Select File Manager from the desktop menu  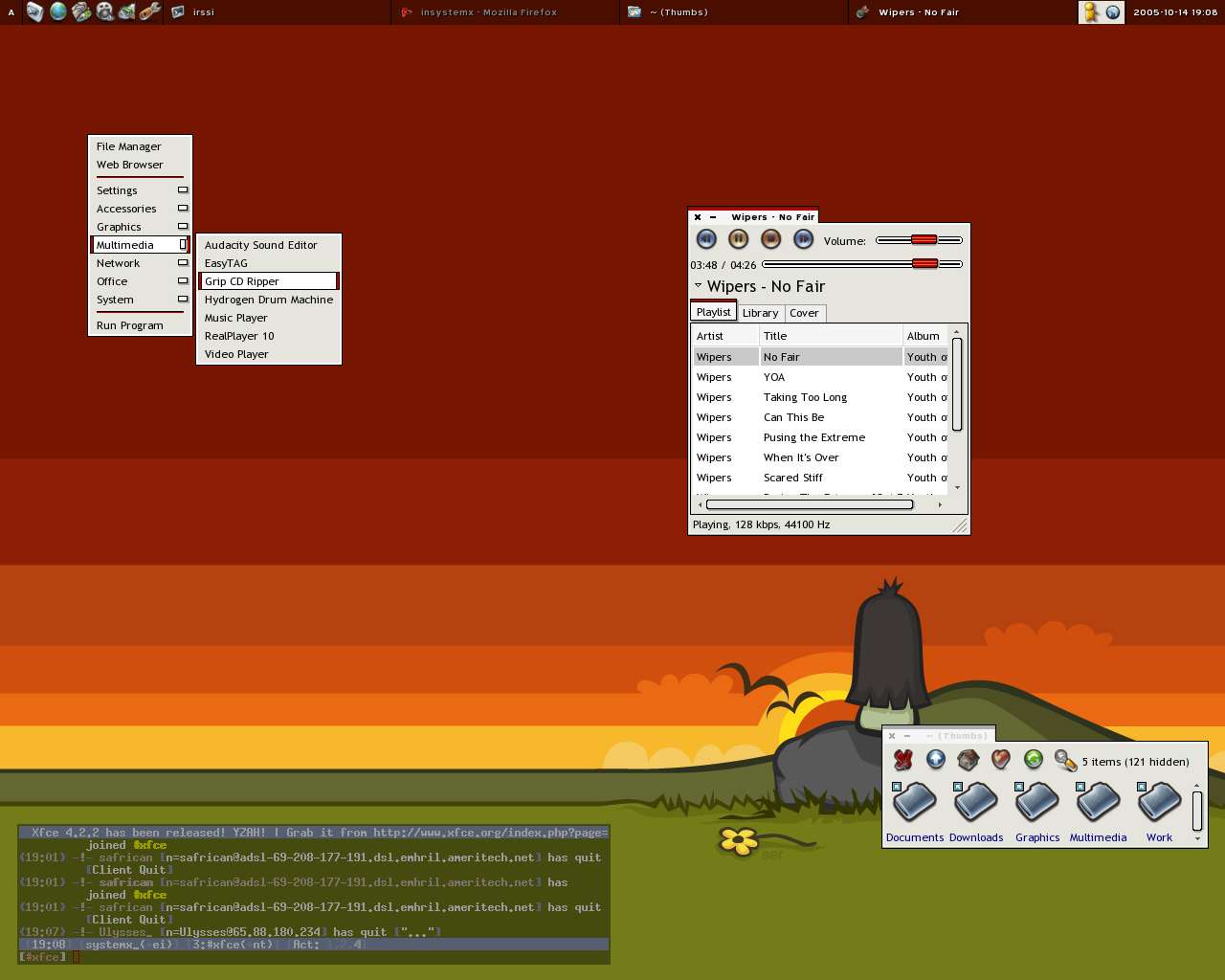[x=141, y=146]
